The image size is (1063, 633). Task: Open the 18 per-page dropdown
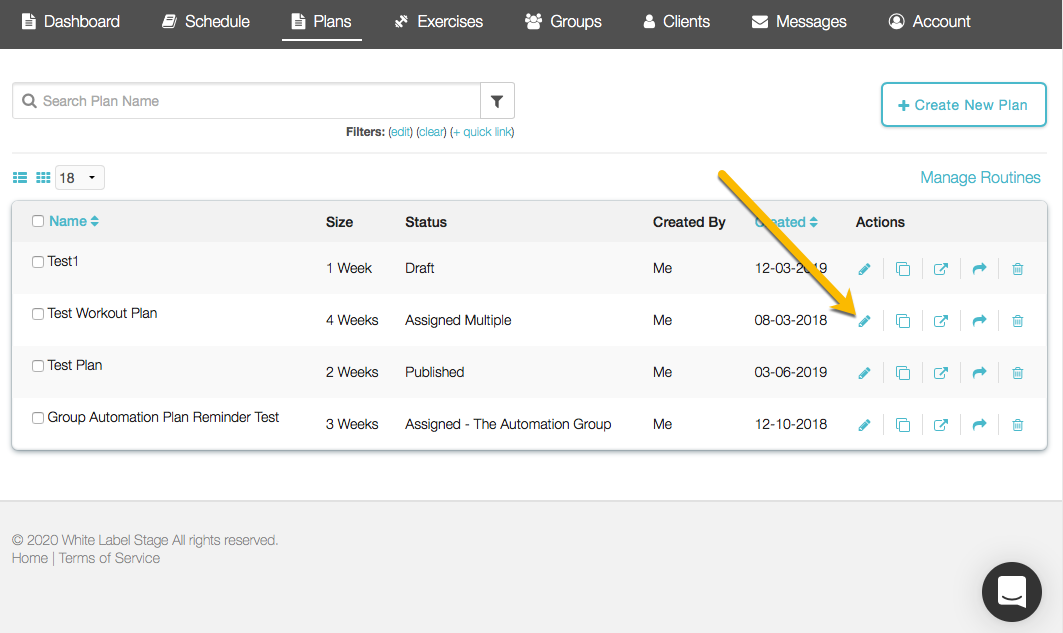tap(80, 178)
